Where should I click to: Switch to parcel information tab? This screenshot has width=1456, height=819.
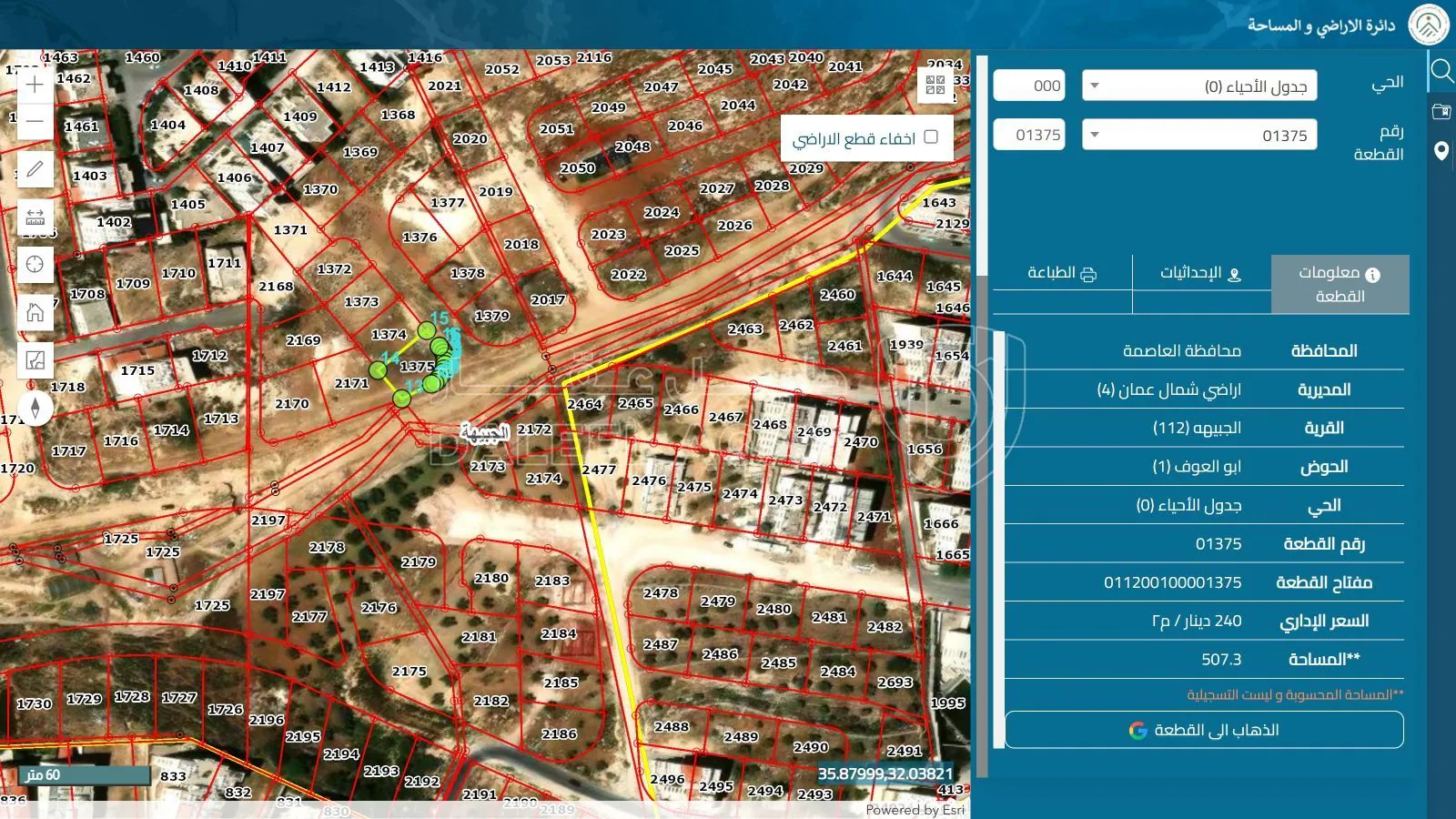point(1340,284)
